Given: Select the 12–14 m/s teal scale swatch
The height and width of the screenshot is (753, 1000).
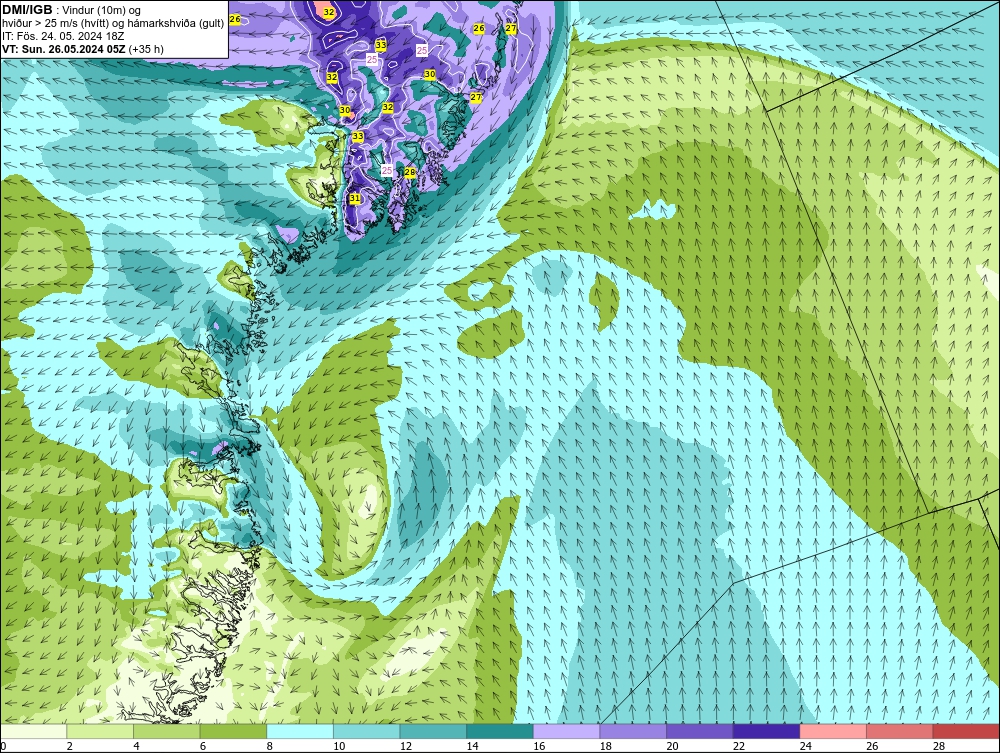Looking at the screenshot, I should pyautogui.click(x=433, y=731).
